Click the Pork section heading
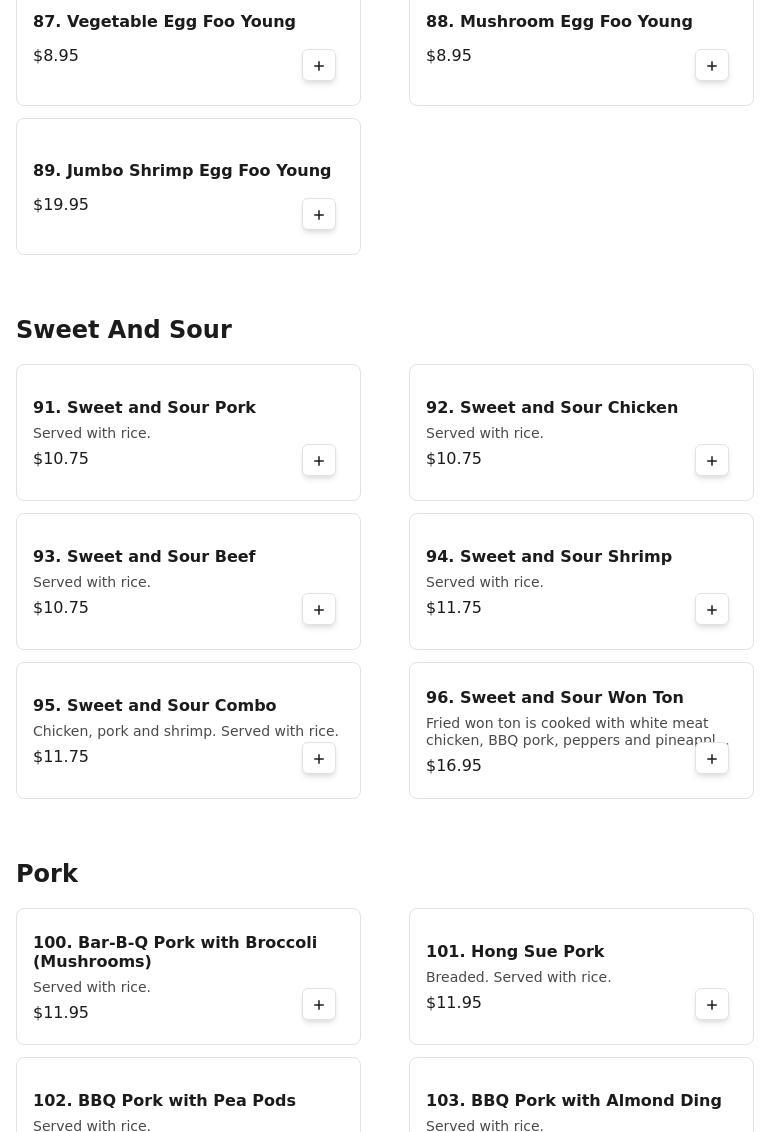 point(47,874)
